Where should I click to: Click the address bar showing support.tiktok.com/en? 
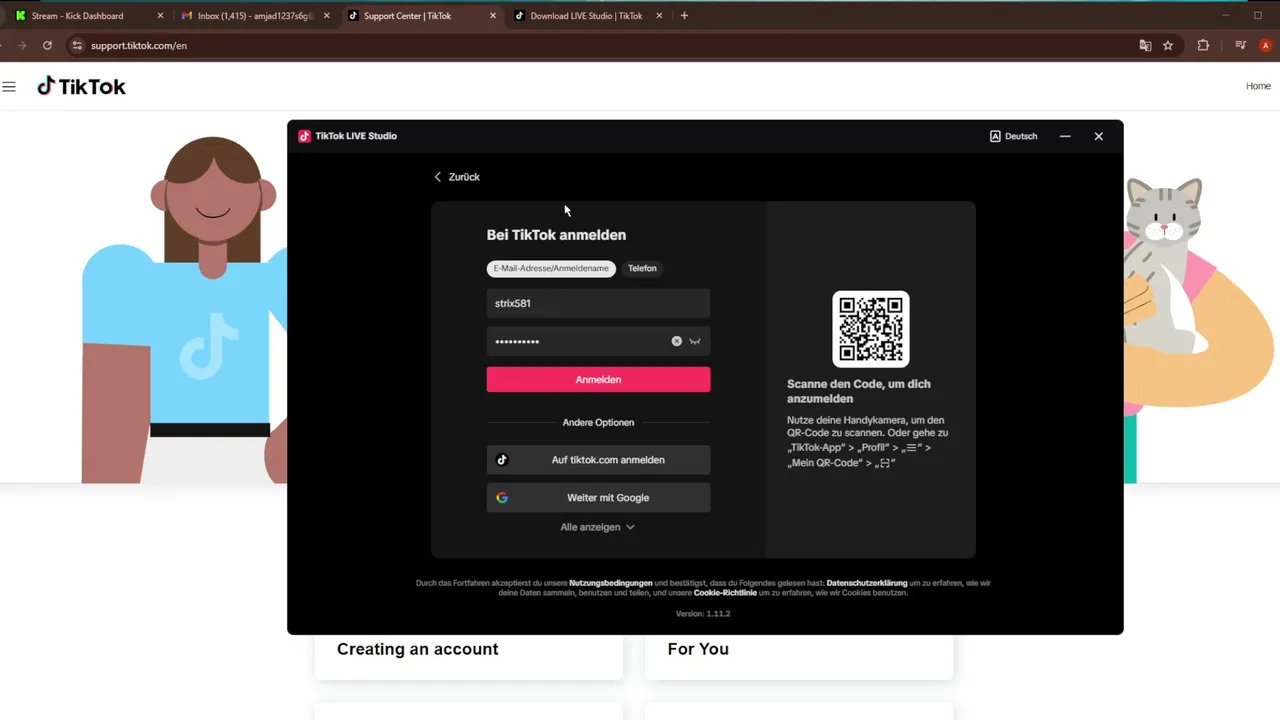(x=600, y=45)
